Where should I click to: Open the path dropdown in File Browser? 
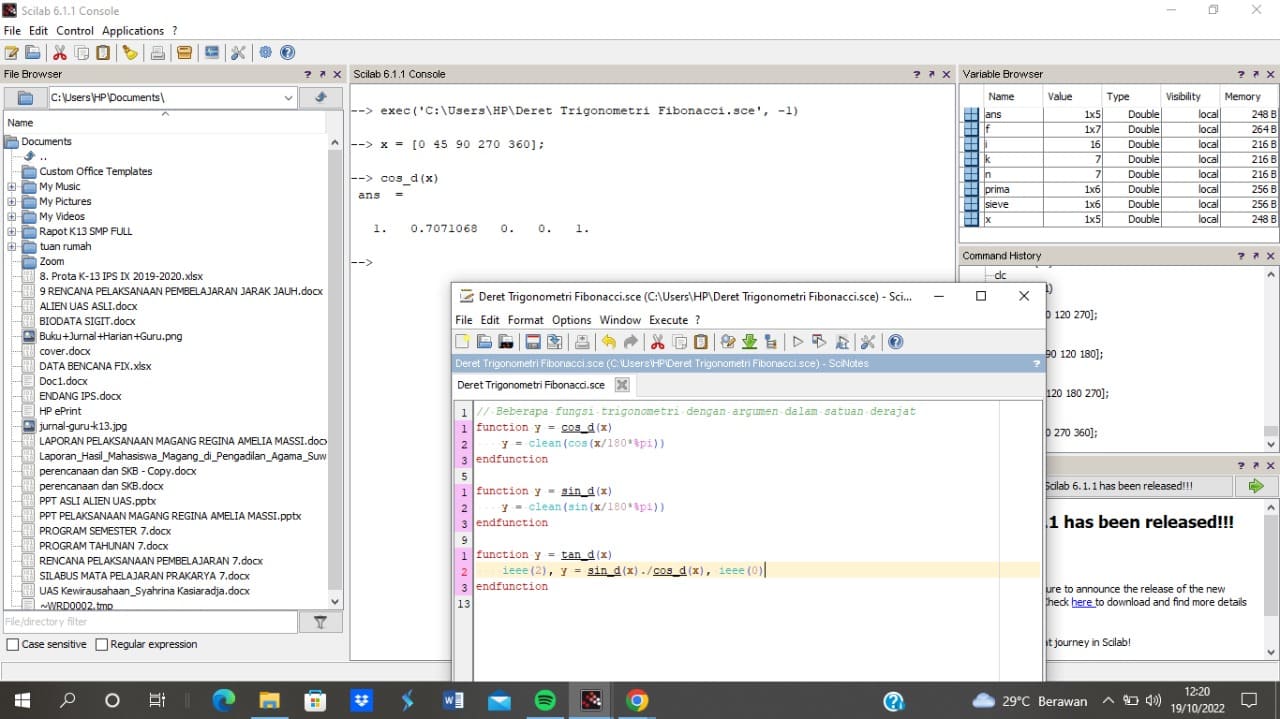288,97
